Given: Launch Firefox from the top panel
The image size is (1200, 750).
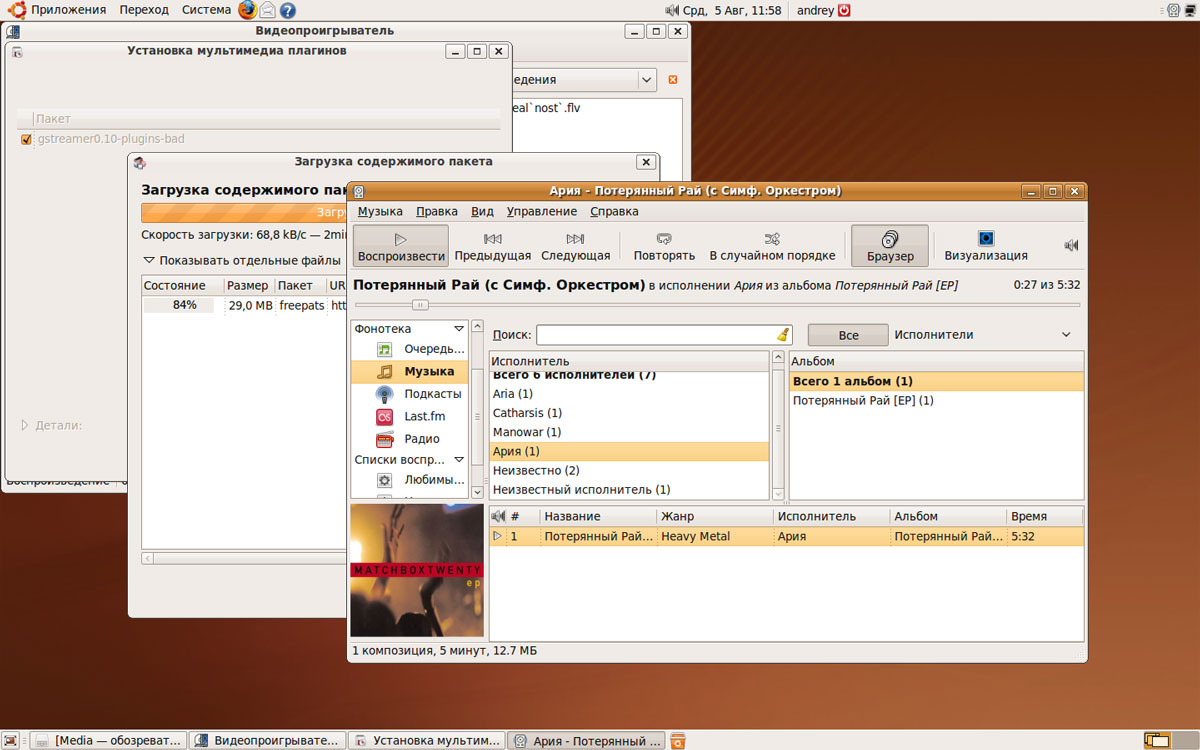Looking at the screenshot, I should [x=247, y=10].
